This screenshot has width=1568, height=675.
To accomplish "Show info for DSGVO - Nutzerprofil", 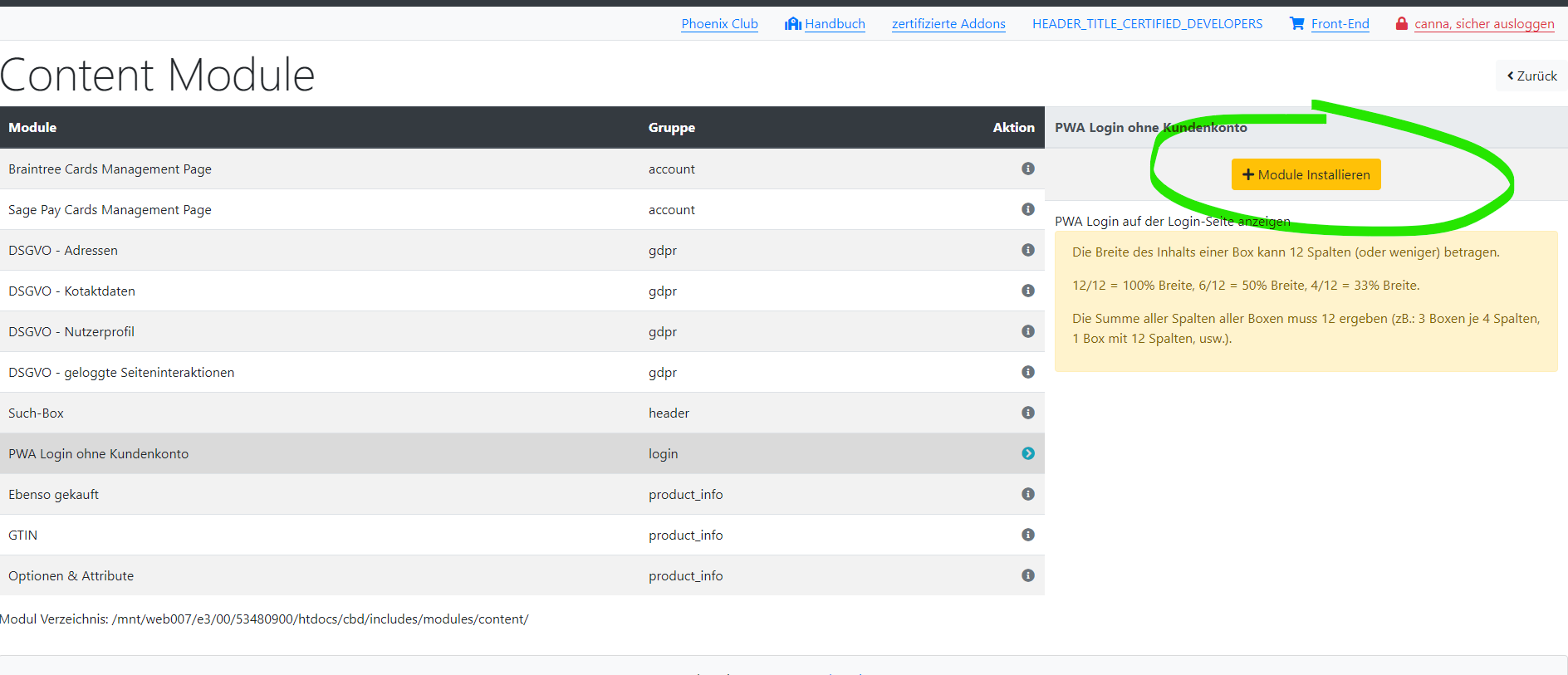I will [x=1028, y=331].
